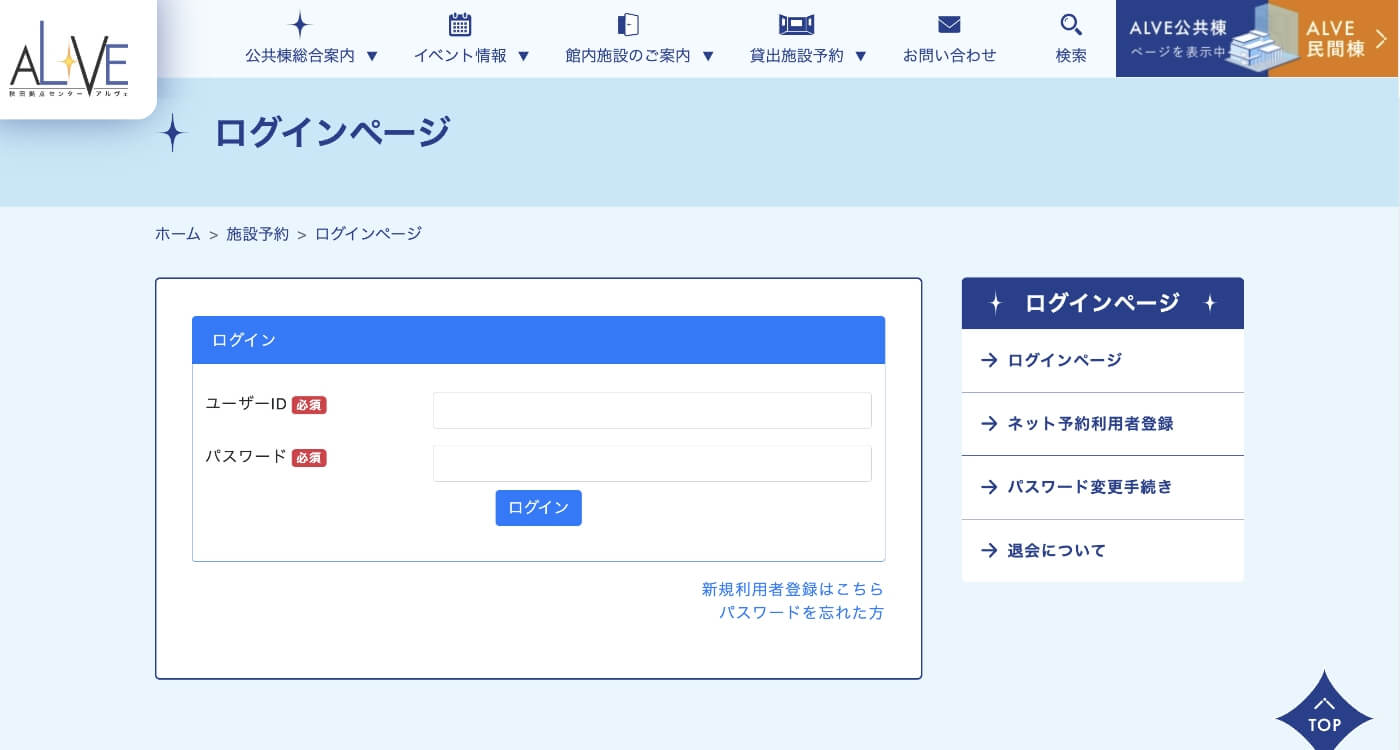Screen dimensions: 1400x750
Task: Open the 新規利用者登録はこちら link
Action: [792, 589]
